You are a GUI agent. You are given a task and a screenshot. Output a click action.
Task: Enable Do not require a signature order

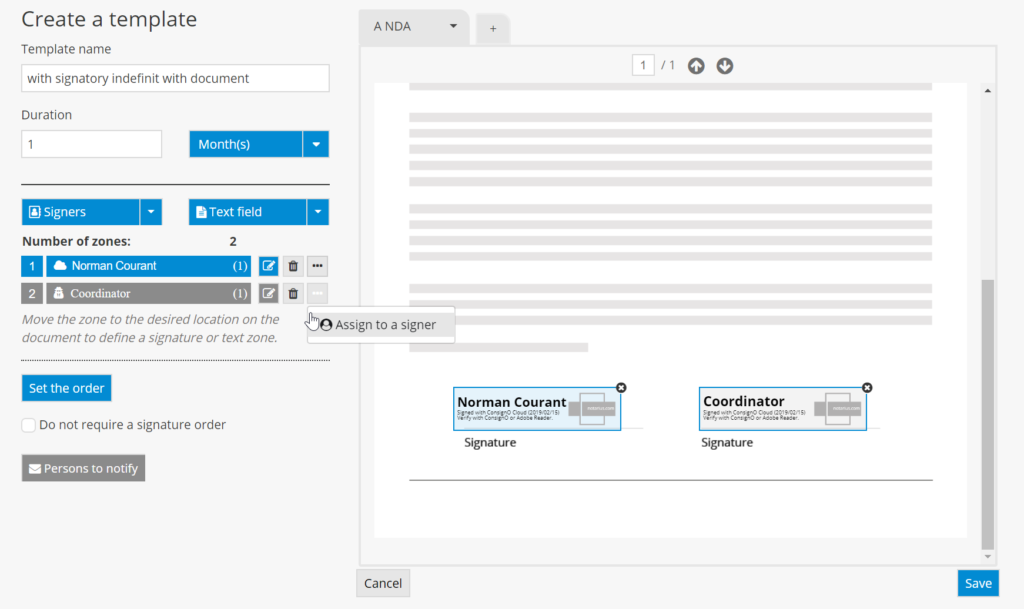coord(29,425)
